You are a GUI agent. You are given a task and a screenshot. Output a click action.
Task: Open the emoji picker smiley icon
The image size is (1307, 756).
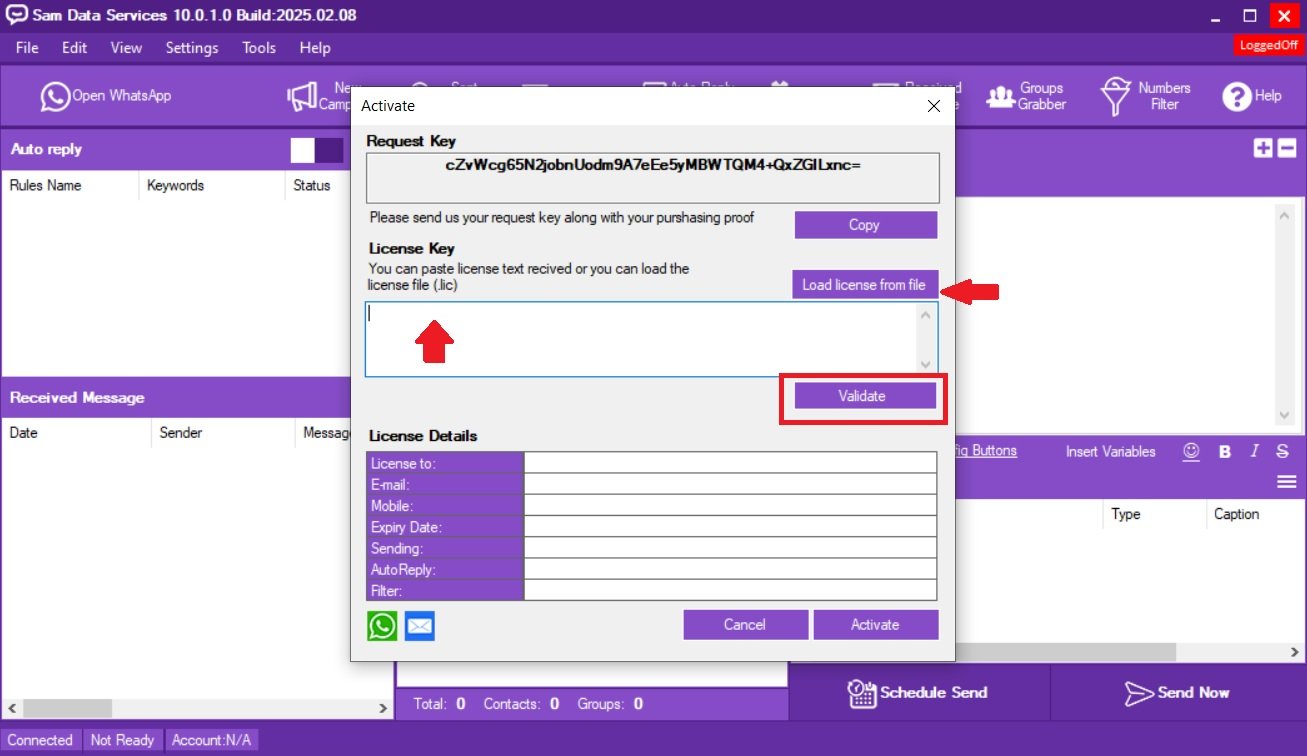pos(1191,451)
